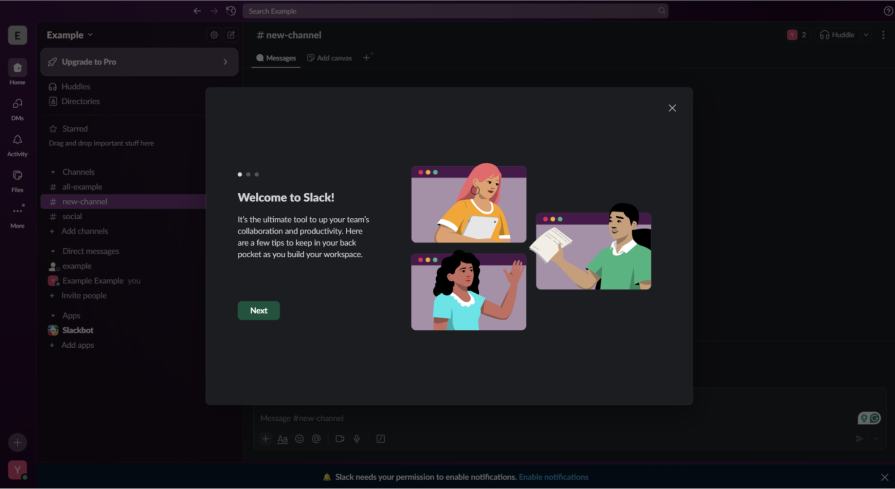Open the Huddle dropdown arrow
The width and height of the screenshot is (895, 489).
tap(865, 35)
